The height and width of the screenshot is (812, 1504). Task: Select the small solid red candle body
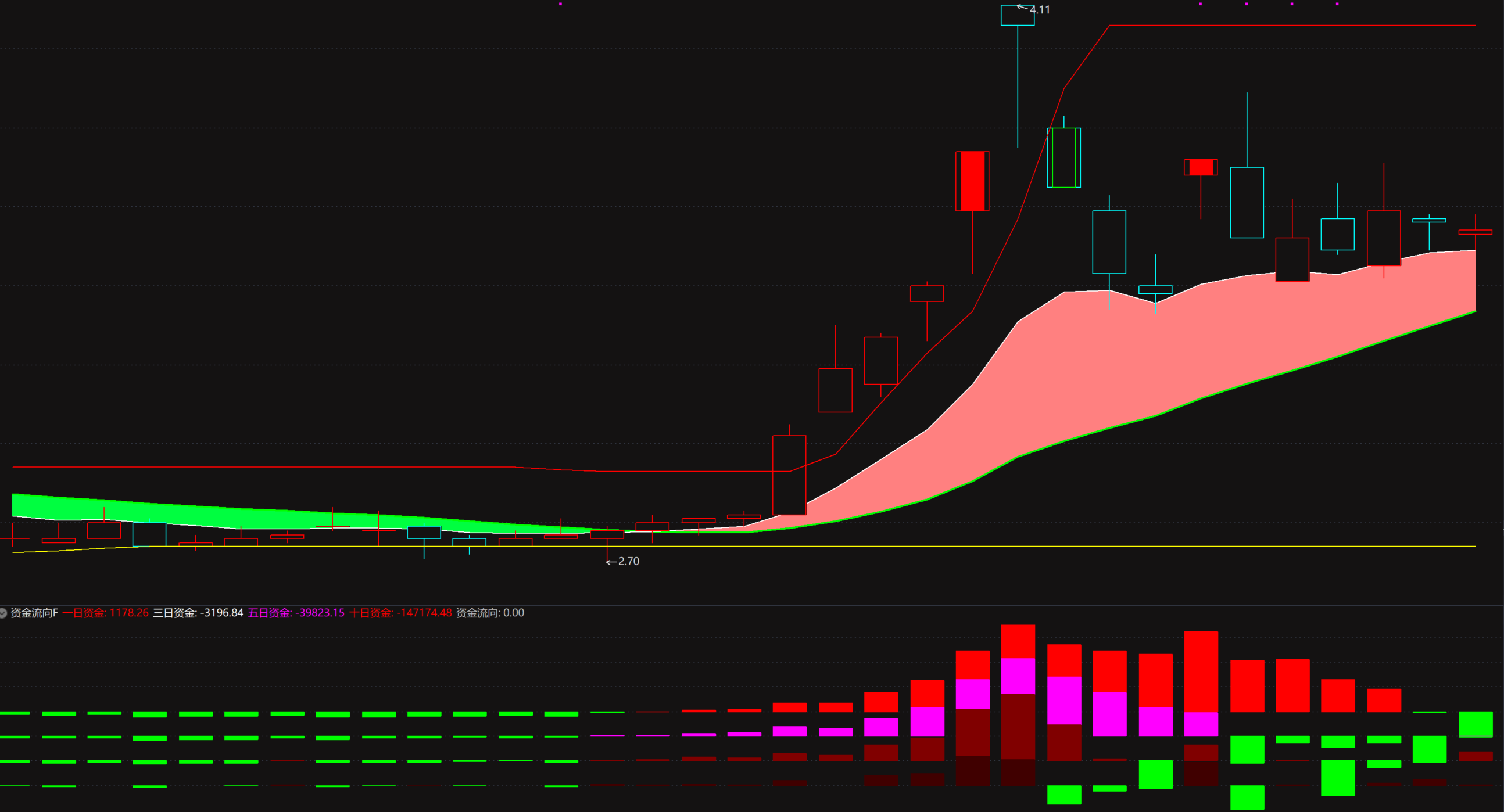coord(1201,167)
